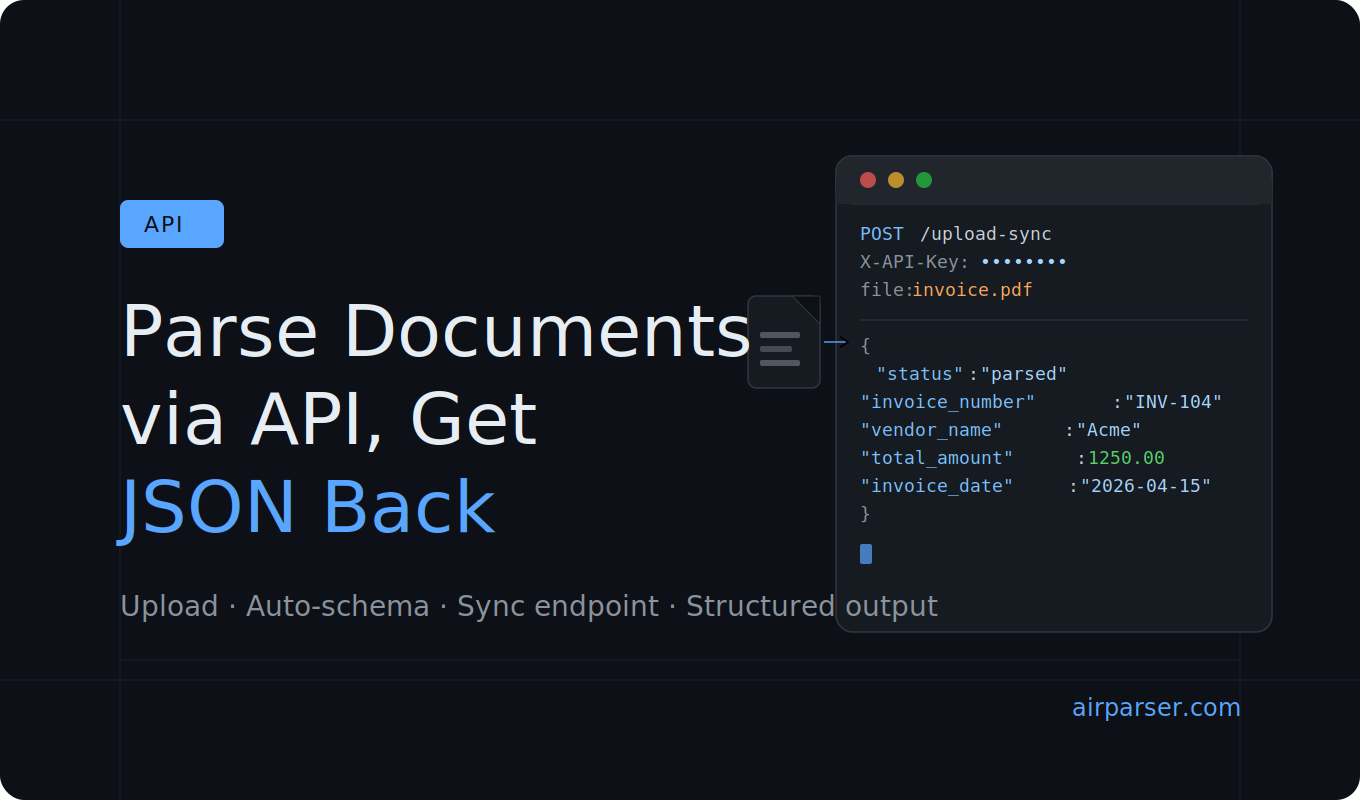Viewport: 1360px width, 800px height.
Task: Click the document file icon
Action: click(784, 342)
